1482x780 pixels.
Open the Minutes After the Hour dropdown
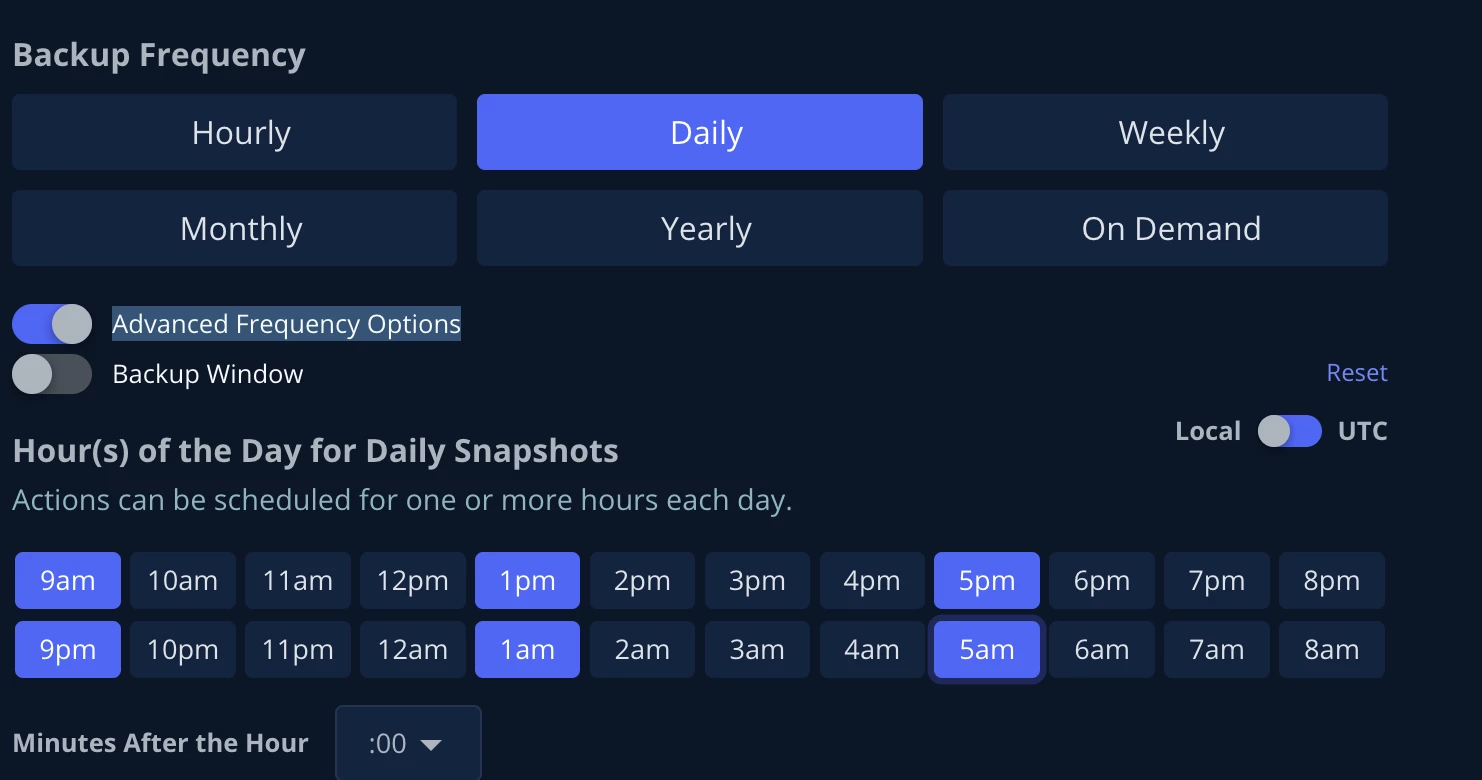point(408,744)
